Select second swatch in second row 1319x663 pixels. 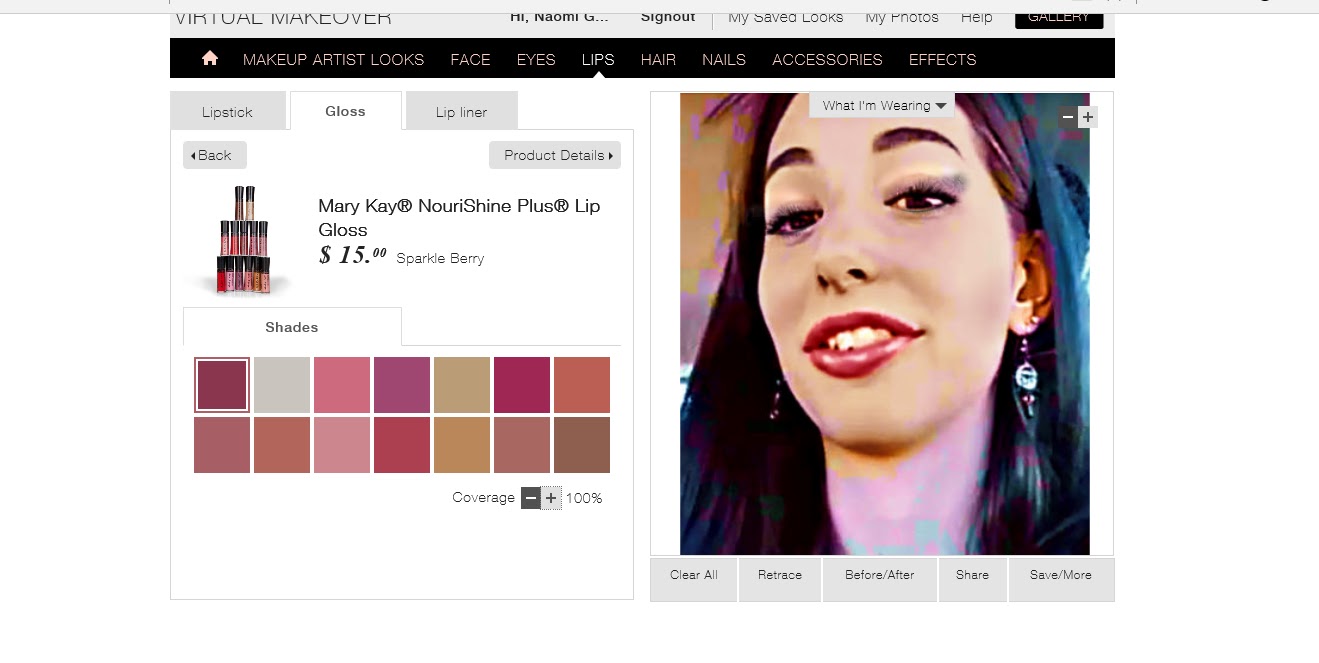point(282,445)
